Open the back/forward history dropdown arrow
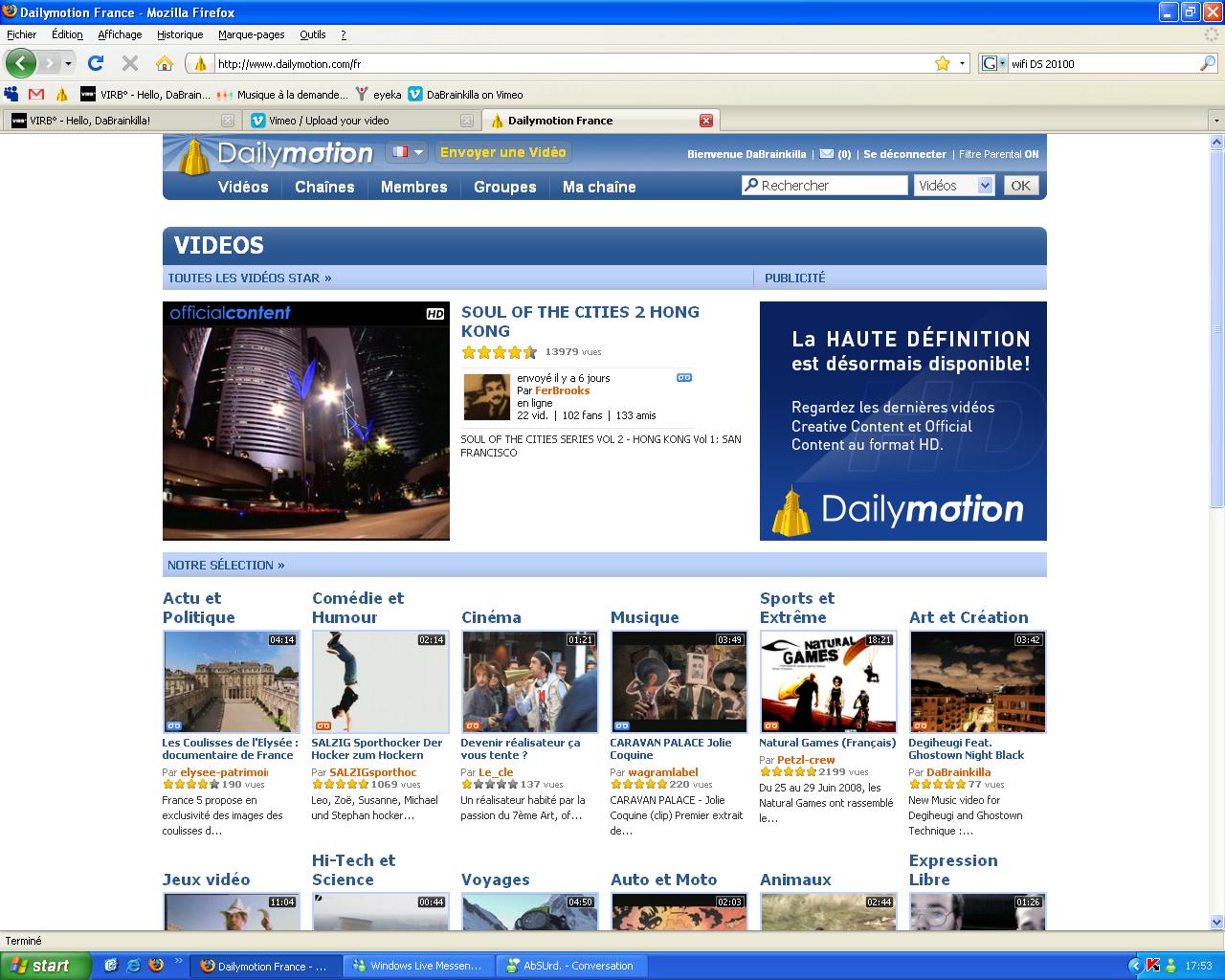Image resolution: width=1225 pixels, height=980 pixels. click(68, 63)
